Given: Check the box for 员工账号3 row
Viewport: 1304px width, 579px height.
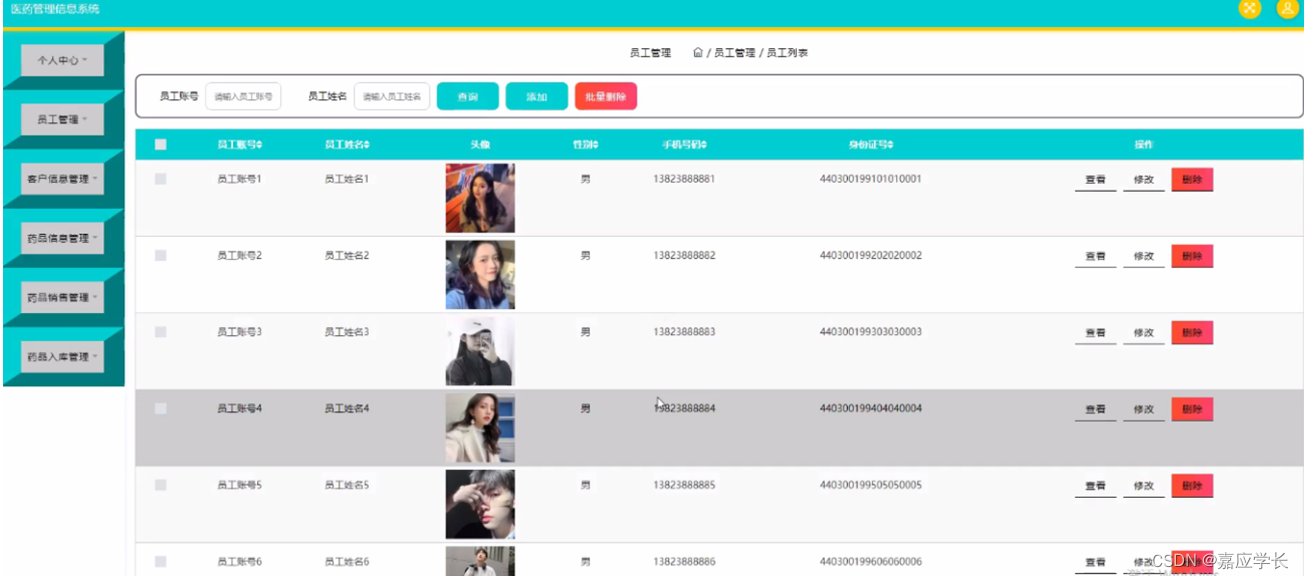Looking at the screenshot, I should pos(160,332).
